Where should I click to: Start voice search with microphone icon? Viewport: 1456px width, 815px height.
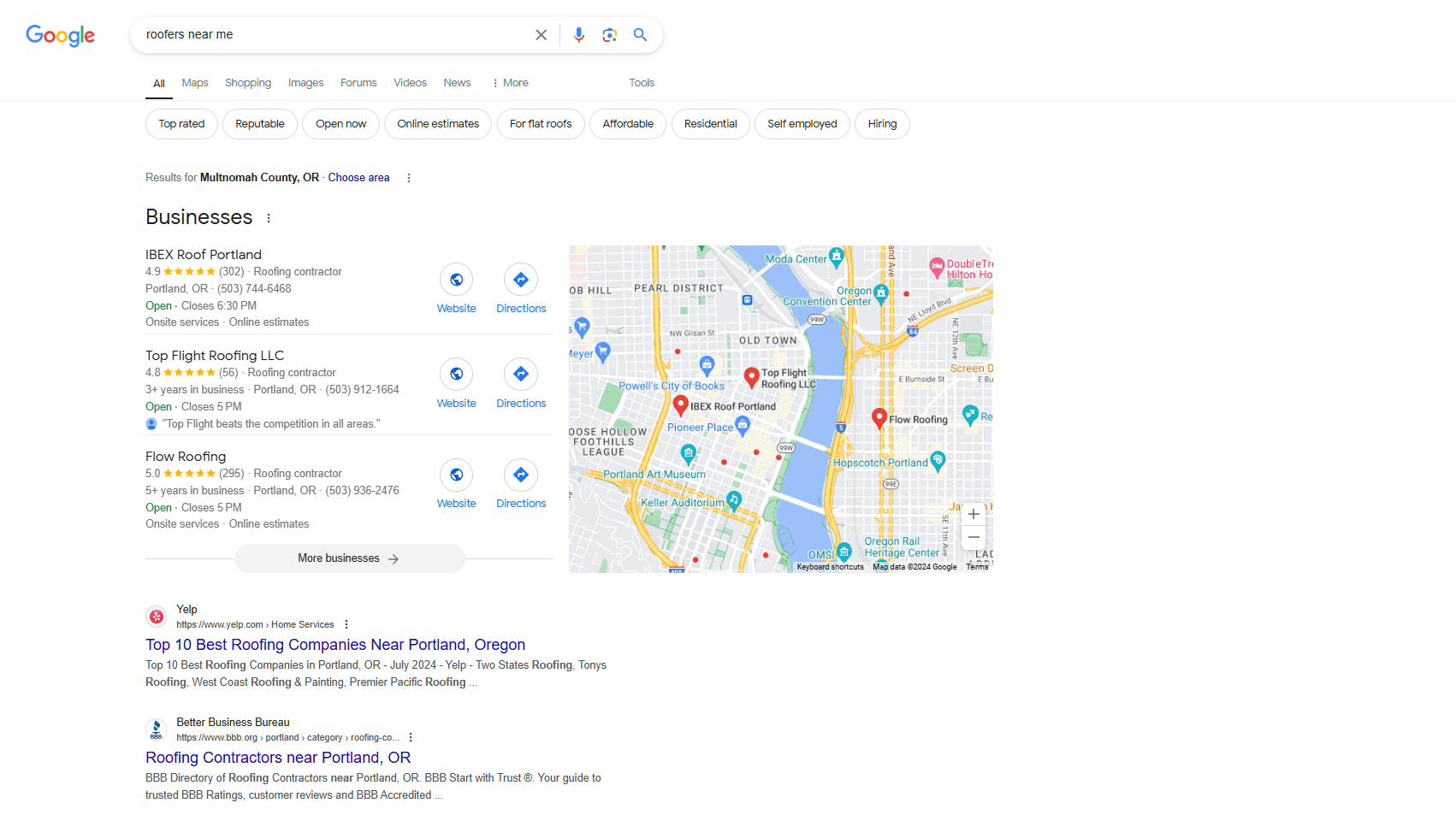pos(579,35)
